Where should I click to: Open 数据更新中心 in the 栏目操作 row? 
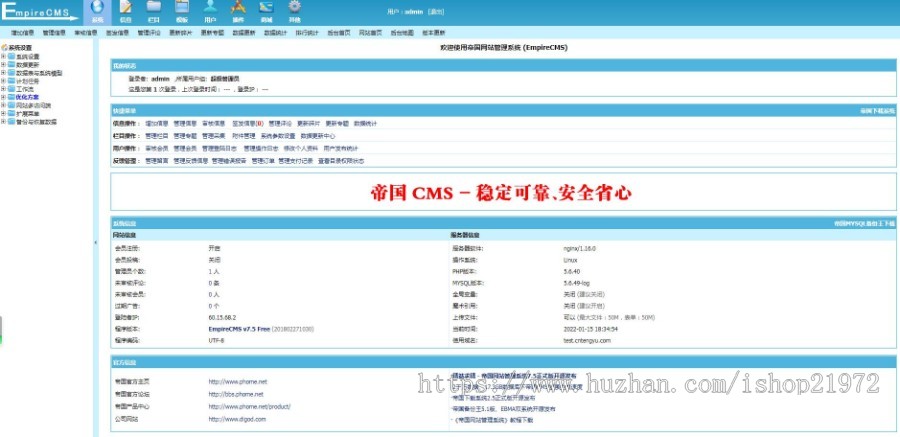318,136
